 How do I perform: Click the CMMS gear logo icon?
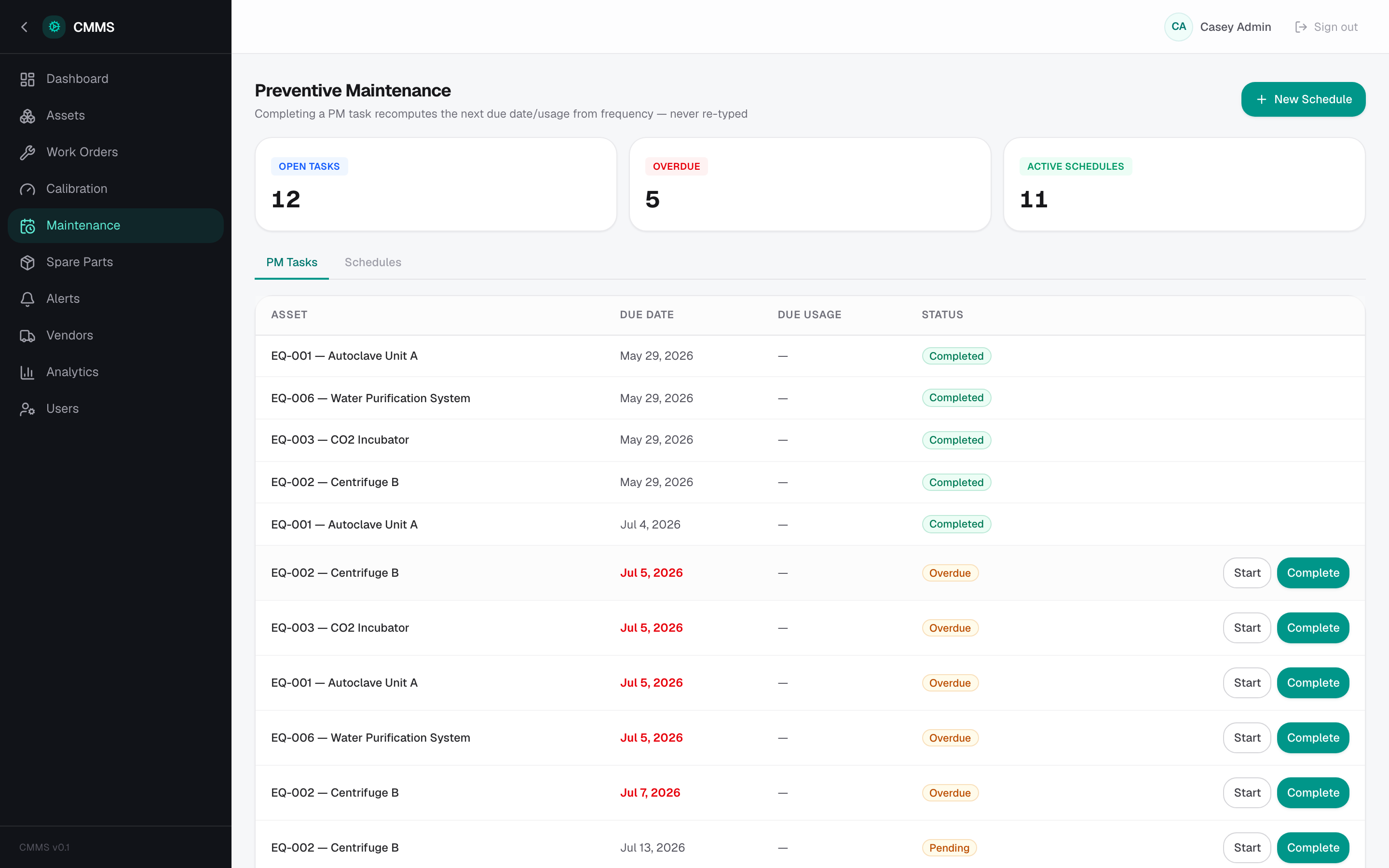pos(54,27)
